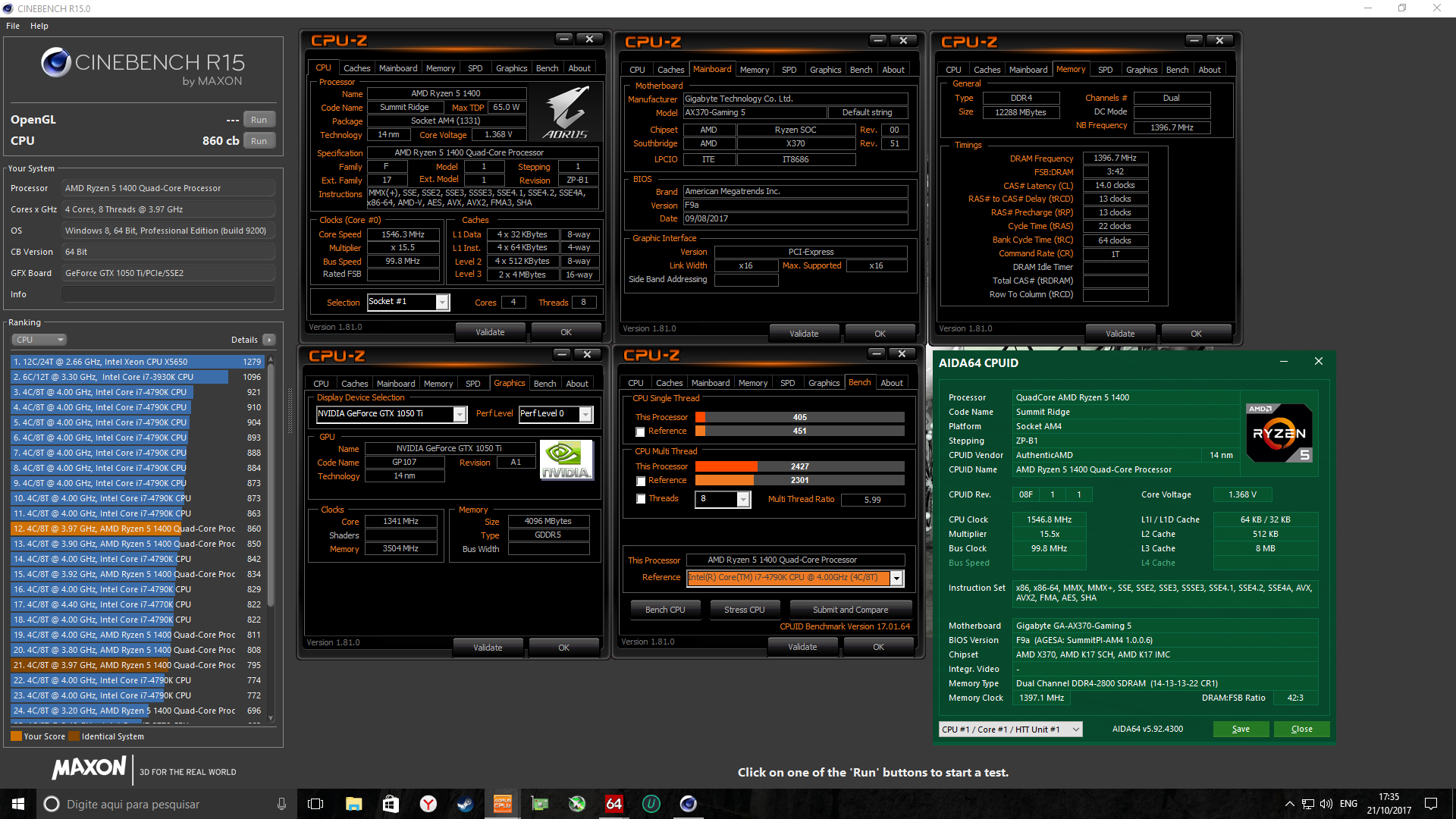This screenshot has height=819, width=1456.
Task: Click Submit and Compare button
Action: (x=850, y=610)
